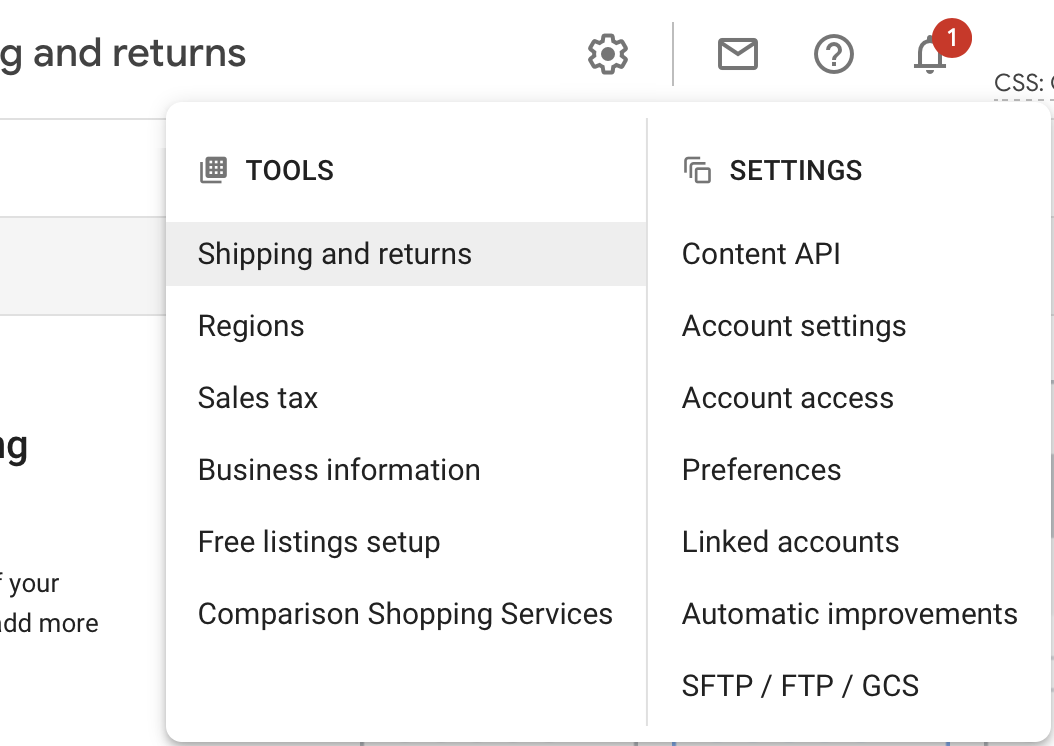
Task: Open the mail envelope icon
Action: (738, 54)
